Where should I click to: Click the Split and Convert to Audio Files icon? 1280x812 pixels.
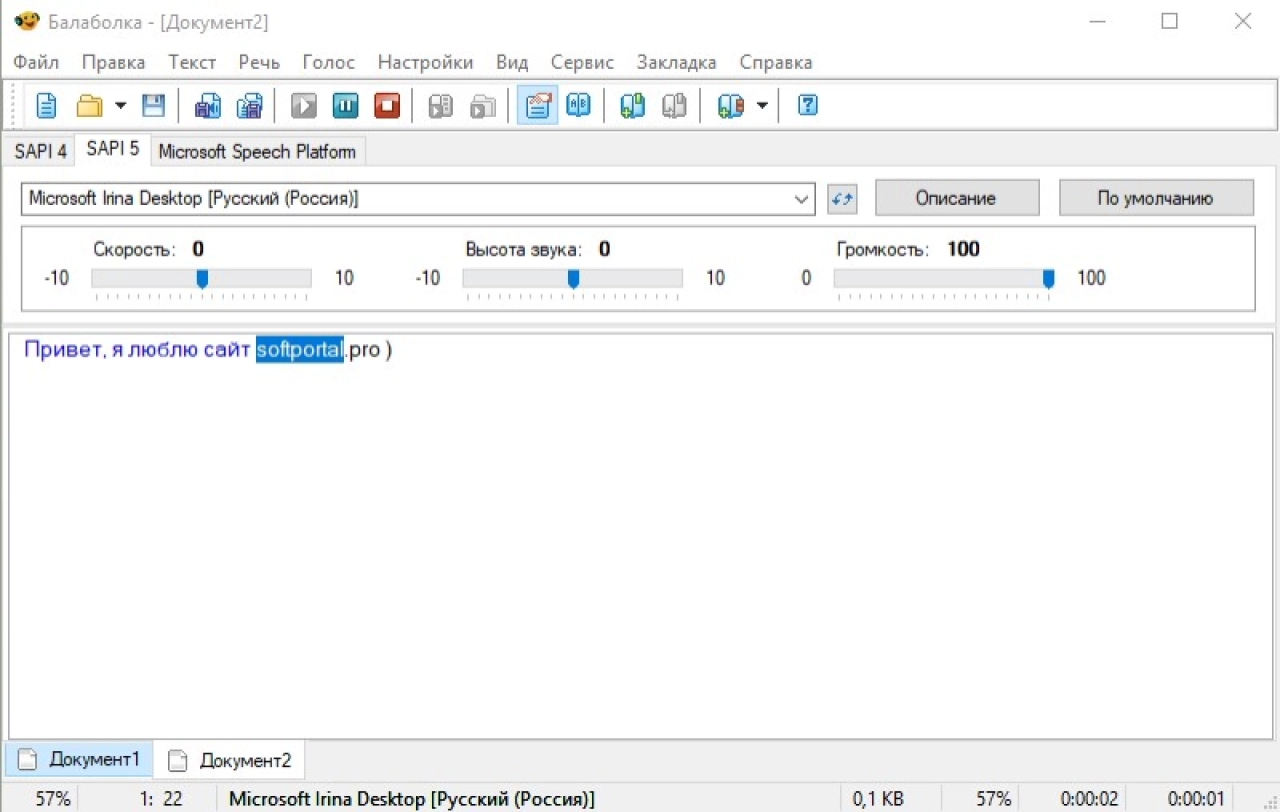[x=249, y=105]
